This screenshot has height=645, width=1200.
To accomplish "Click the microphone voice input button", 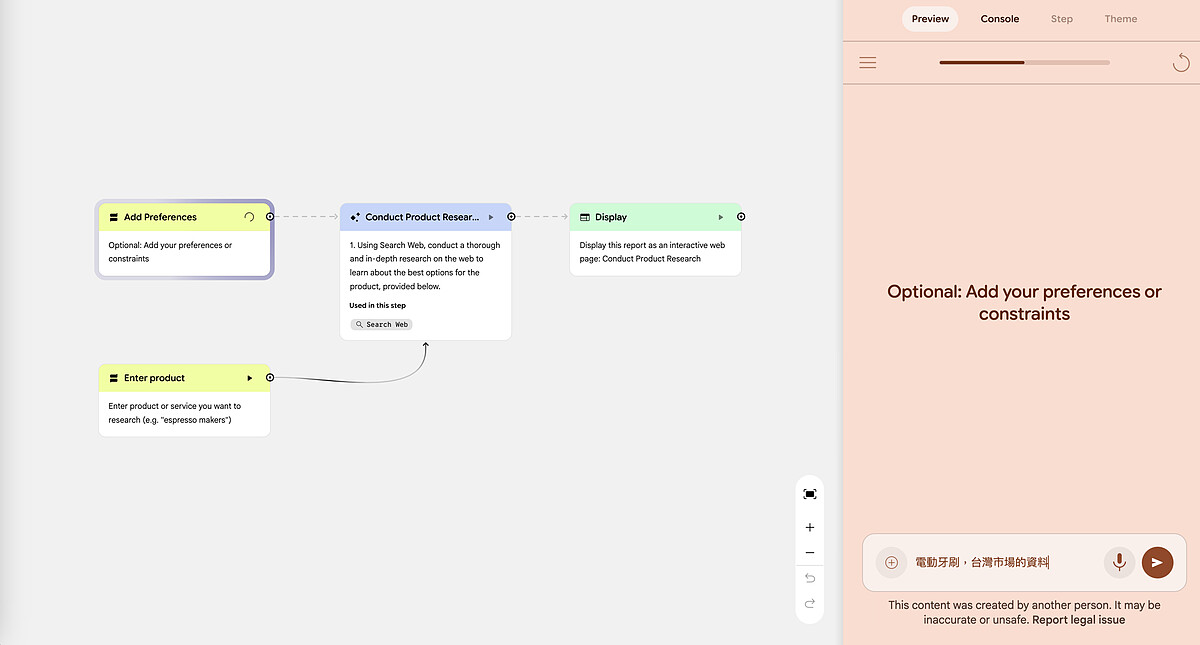I will coord(1119,562).
